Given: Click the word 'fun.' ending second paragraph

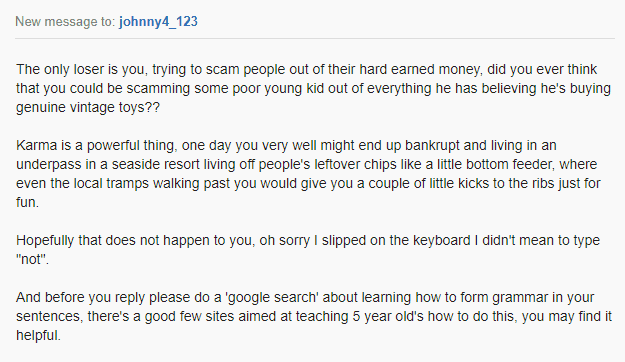Looking at the screenshot, I should point(27,202).
